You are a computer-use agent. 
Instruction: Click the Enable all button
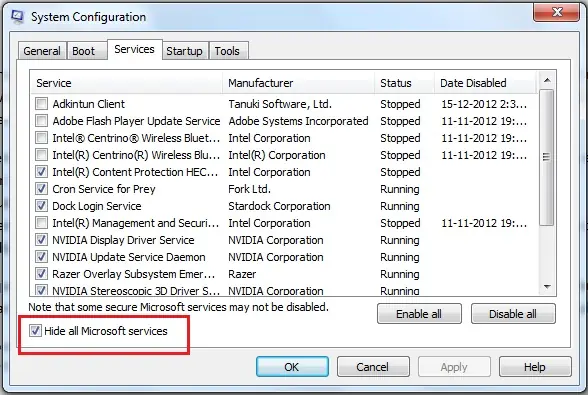point(419,314)
